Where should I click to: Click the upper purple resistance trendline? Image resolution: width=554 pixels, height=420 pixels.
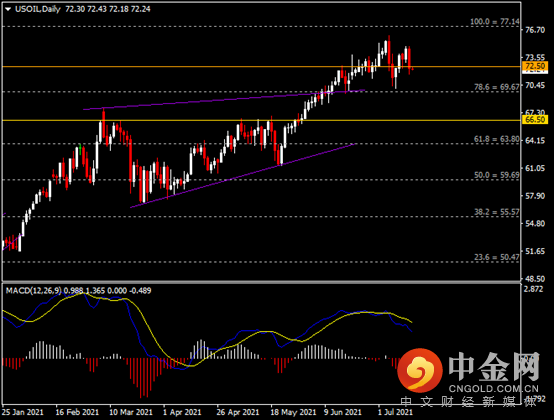(224, 100)
